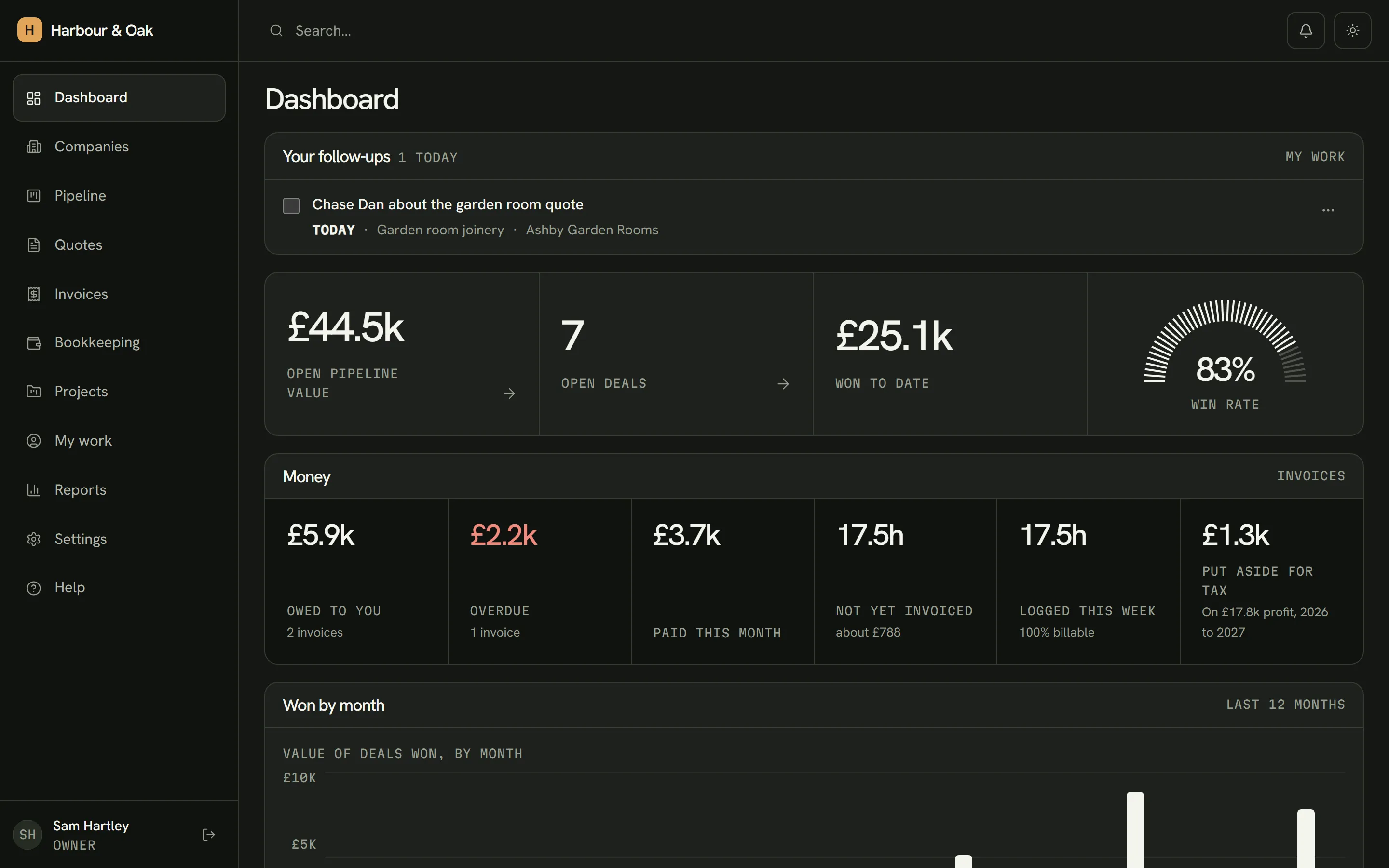Click the 17.5h not yet invoiced value
1389x868 pixels.
point(870,535)
